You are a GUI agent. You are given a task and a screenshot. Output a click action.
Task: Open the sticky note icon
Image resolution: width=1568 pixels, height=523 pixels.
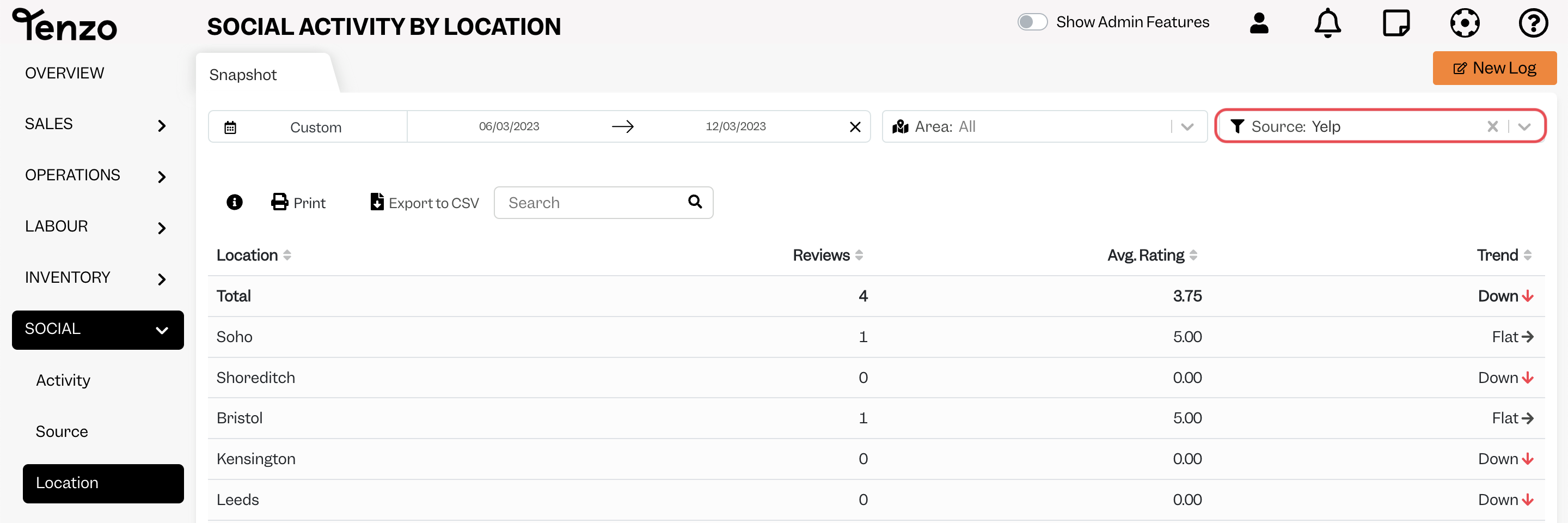coord(1396,23)
